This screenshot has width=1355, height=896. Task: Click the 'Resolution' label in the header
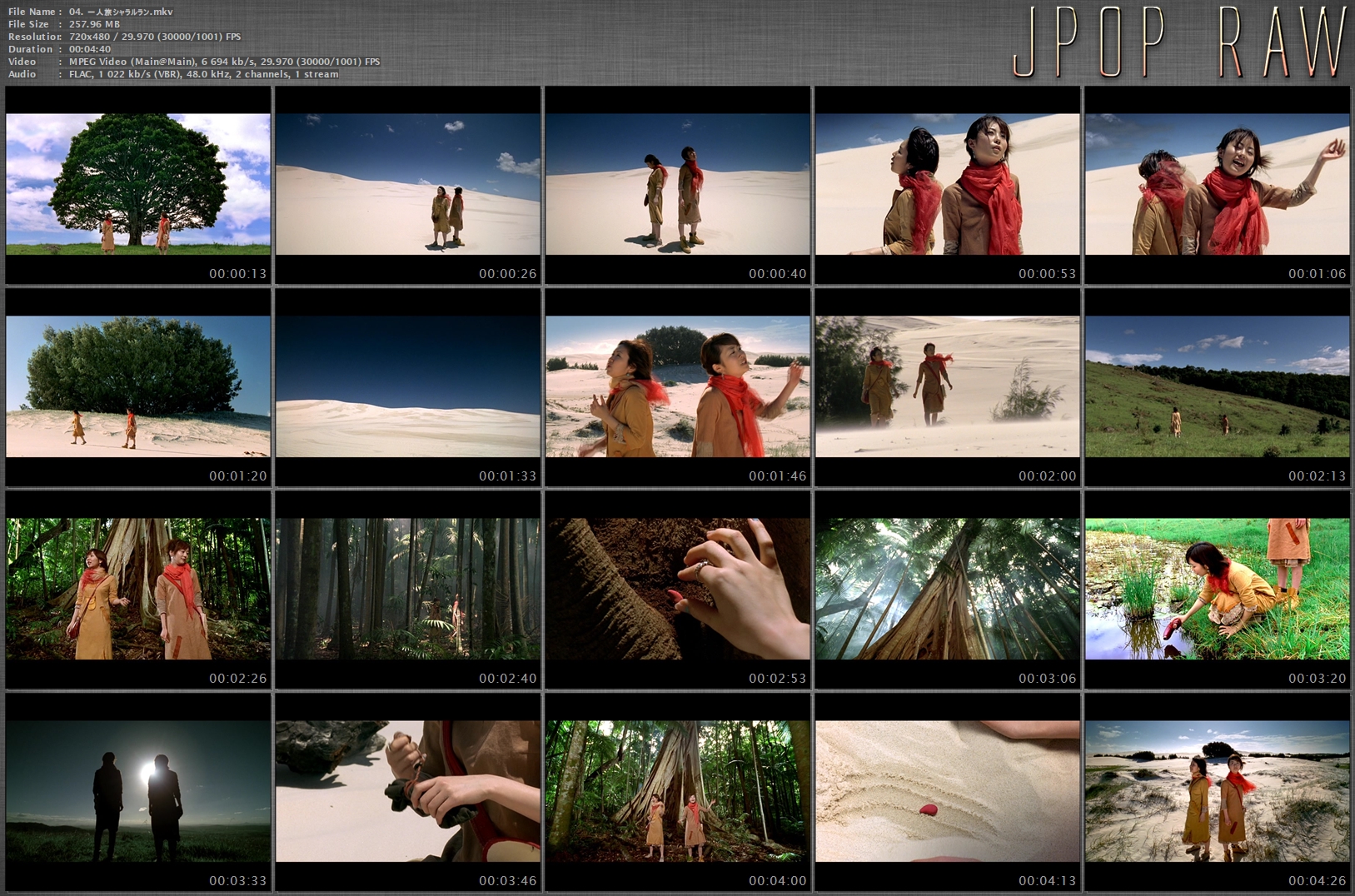[34, 37]
